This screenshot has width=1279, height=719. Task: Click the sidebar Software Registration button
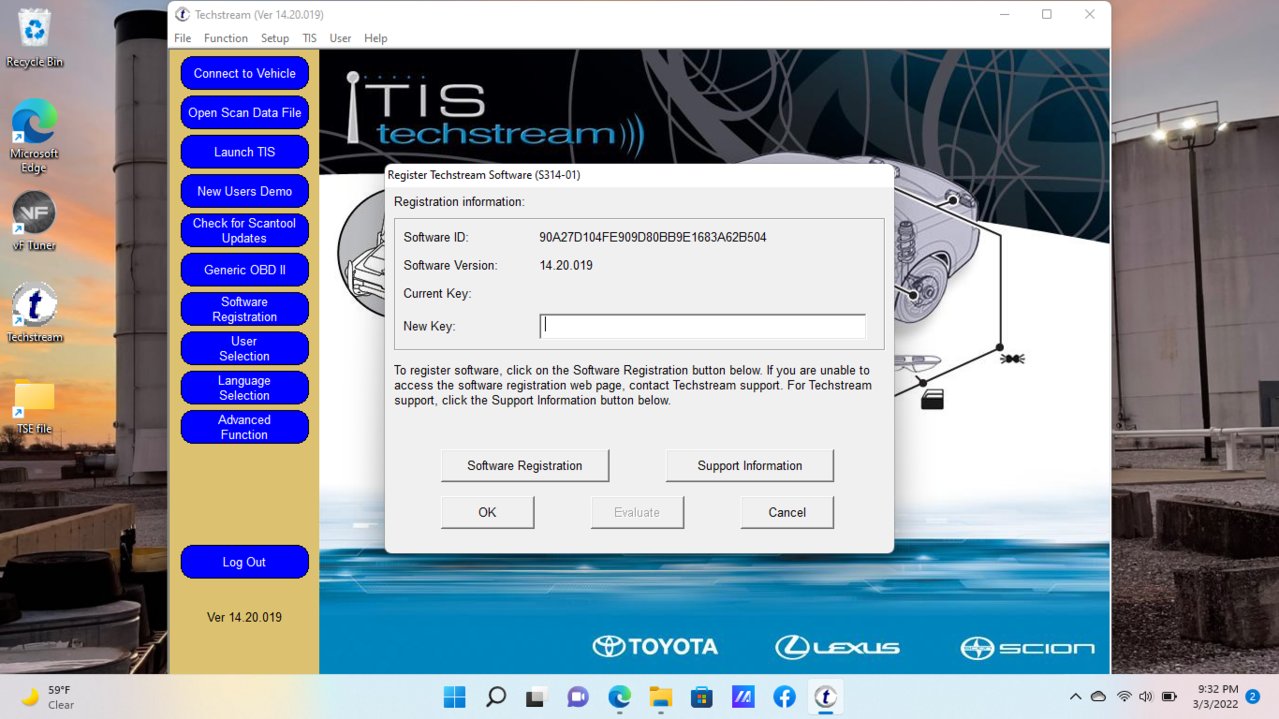click(x=245, y=309)
